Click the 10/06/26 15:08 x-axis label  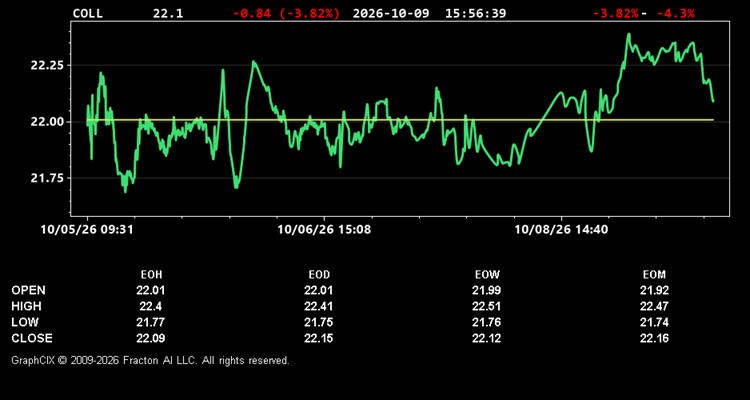[324, 230]
